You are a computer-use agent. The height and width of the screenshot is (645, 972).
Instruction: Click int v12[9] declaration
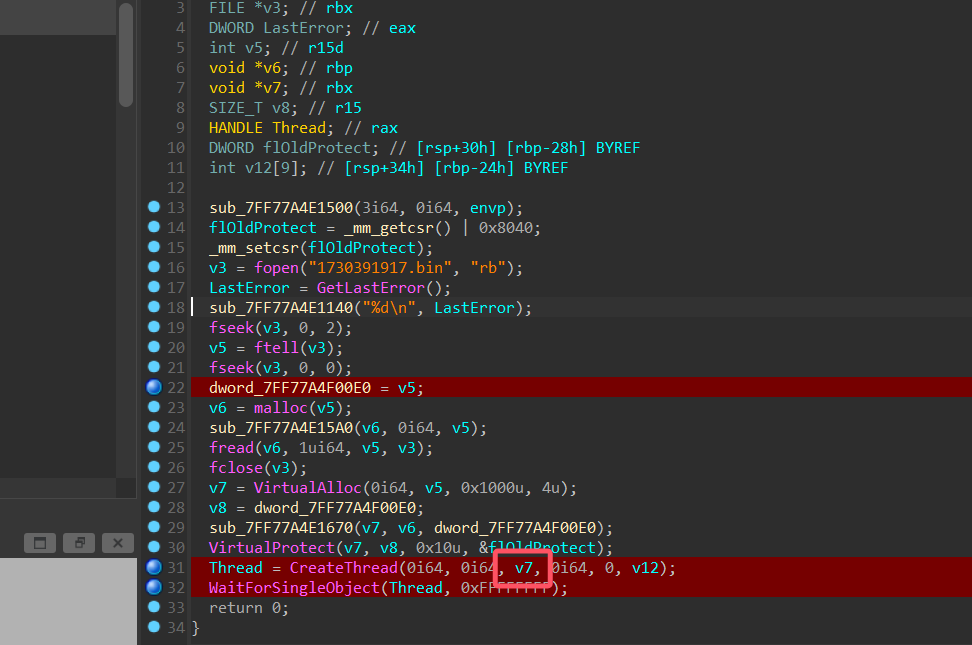[258, 168]
